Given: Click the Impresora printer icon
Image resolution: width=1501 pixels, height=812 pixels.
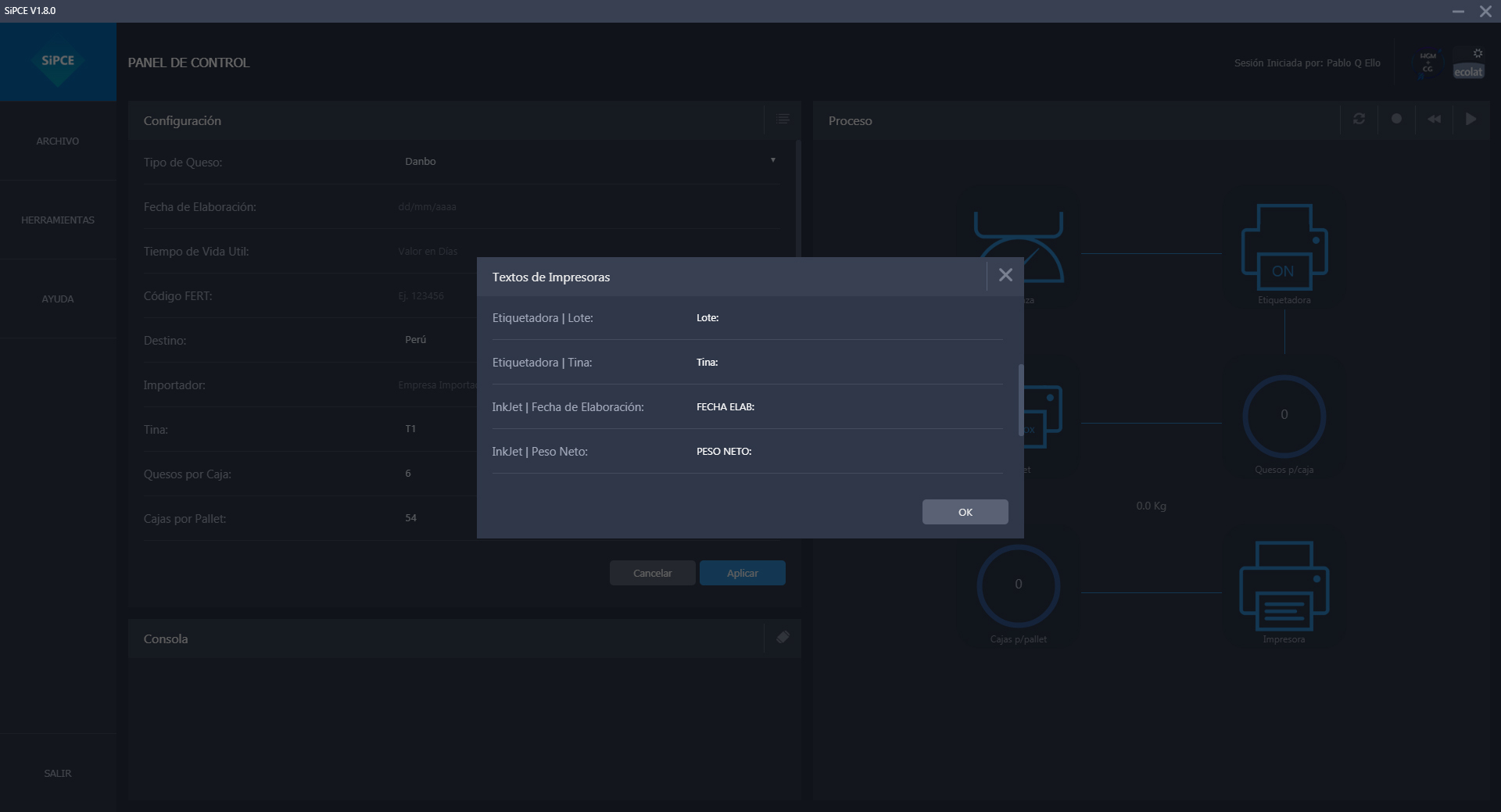Looking at the screenshot, I should click(1284, 586).
